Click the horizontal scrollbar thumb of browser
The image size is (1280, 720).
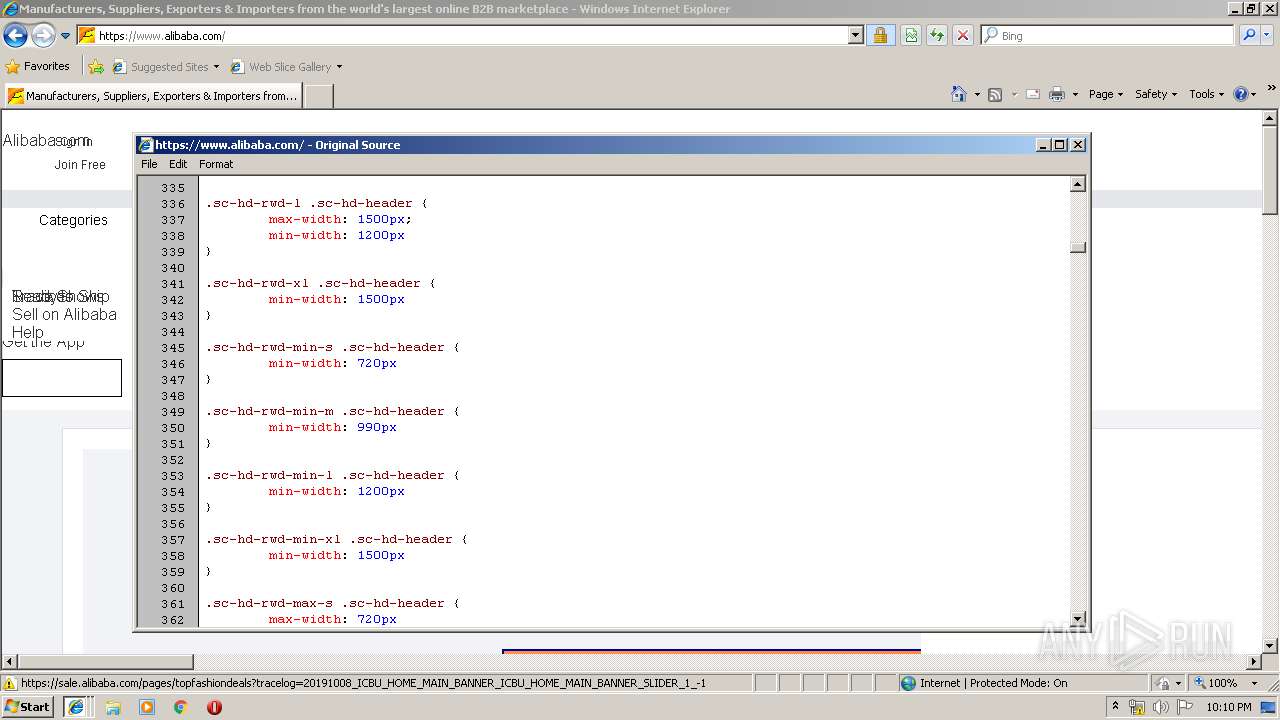click(106, 662)
